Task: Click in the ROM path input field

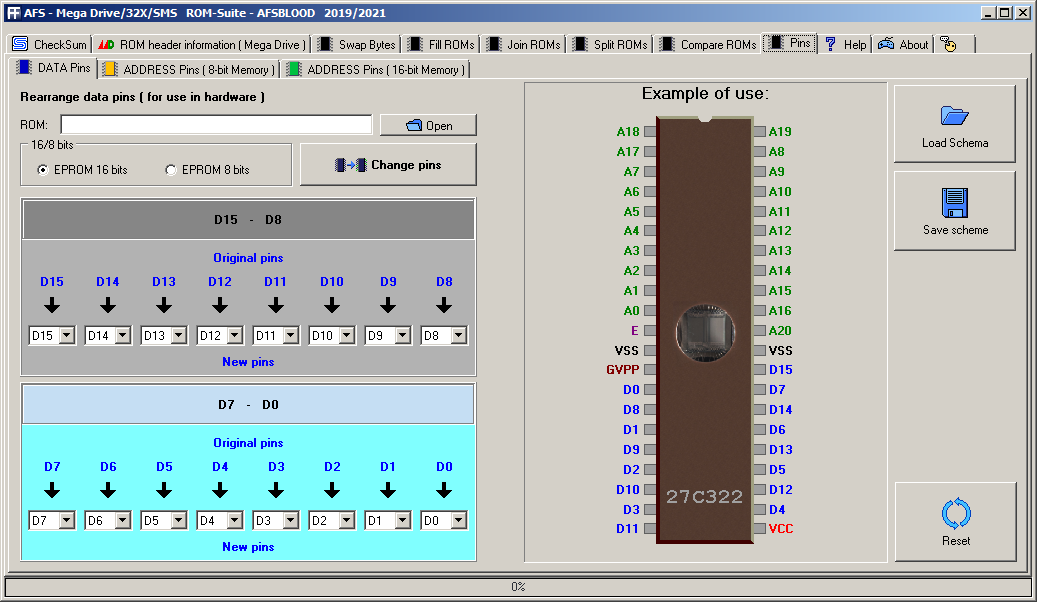Action: point(216,124)
